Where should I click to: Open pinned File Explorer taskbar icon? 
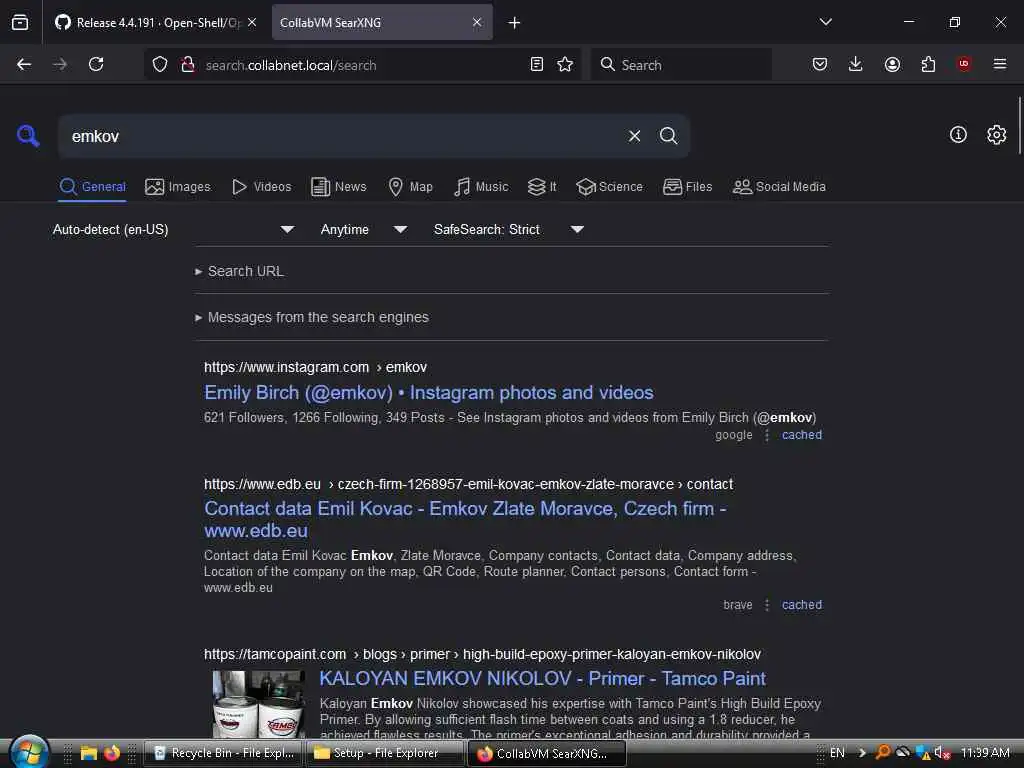[89, 753]
